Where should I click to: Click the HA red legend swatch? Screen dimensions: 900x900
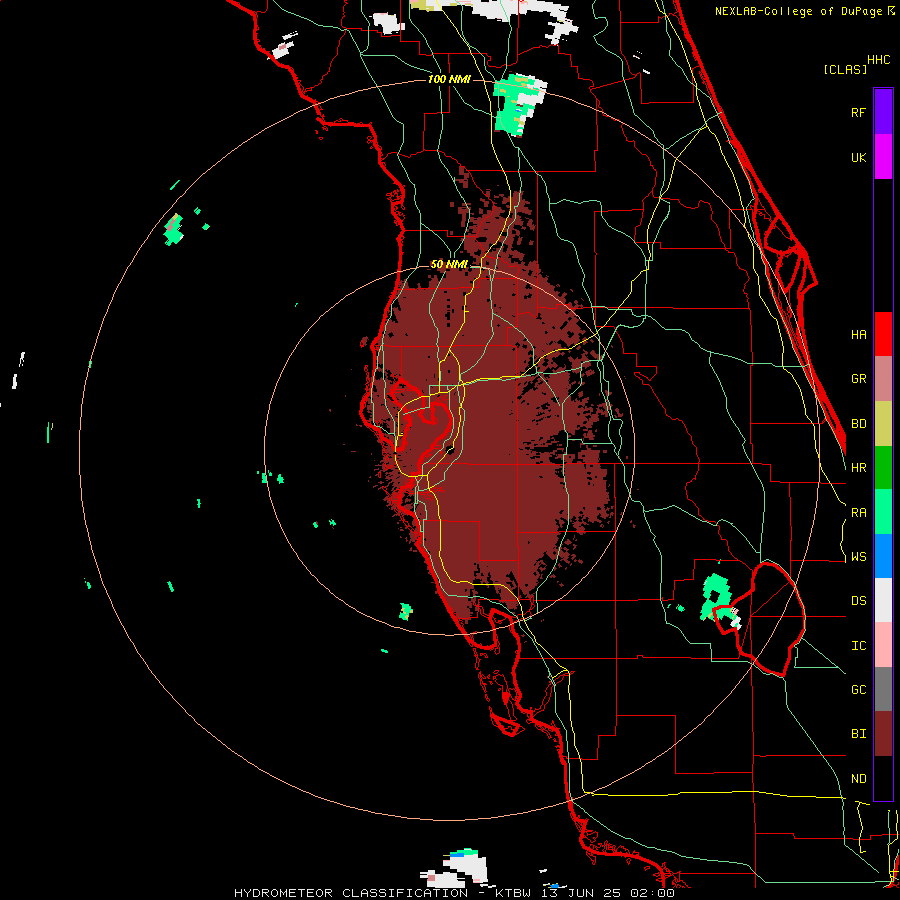[x=883, y=334]
